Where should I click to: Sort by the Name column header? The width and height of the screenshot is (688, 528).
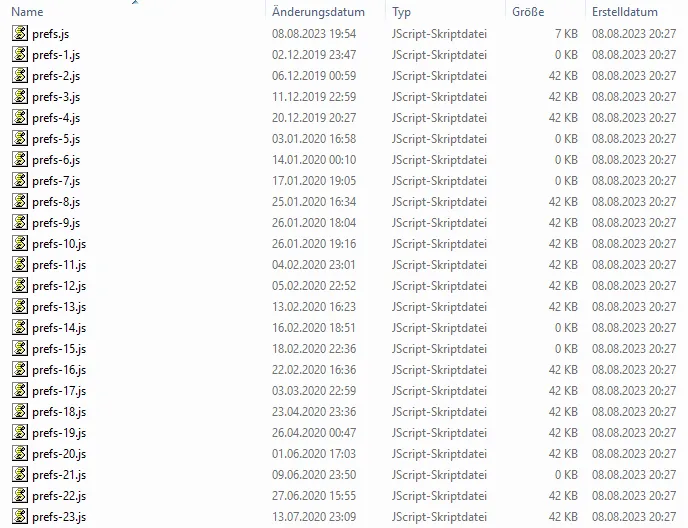click(x=27, y=12)
